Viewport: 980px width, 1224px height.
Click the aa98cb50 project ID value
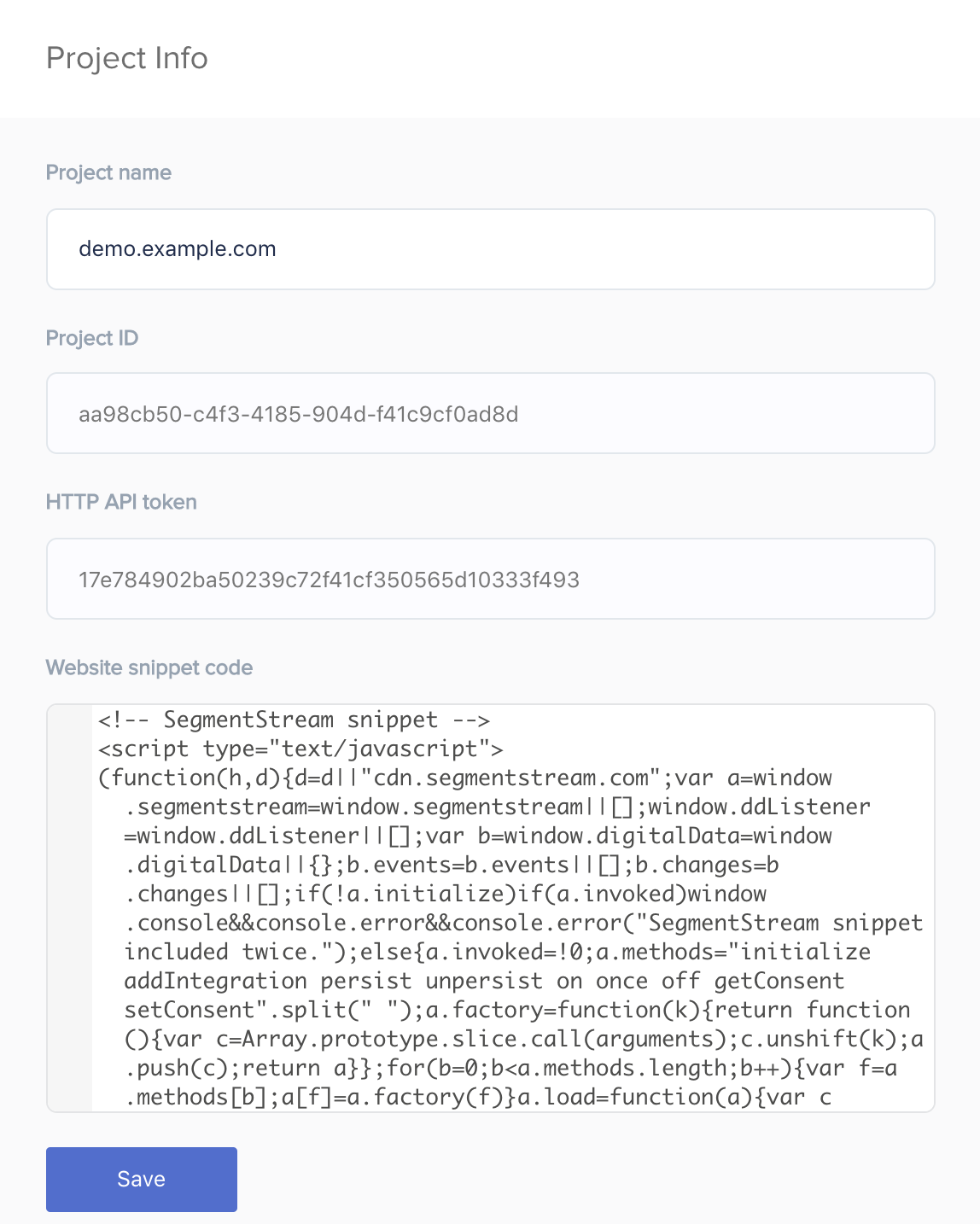point(299,414)
